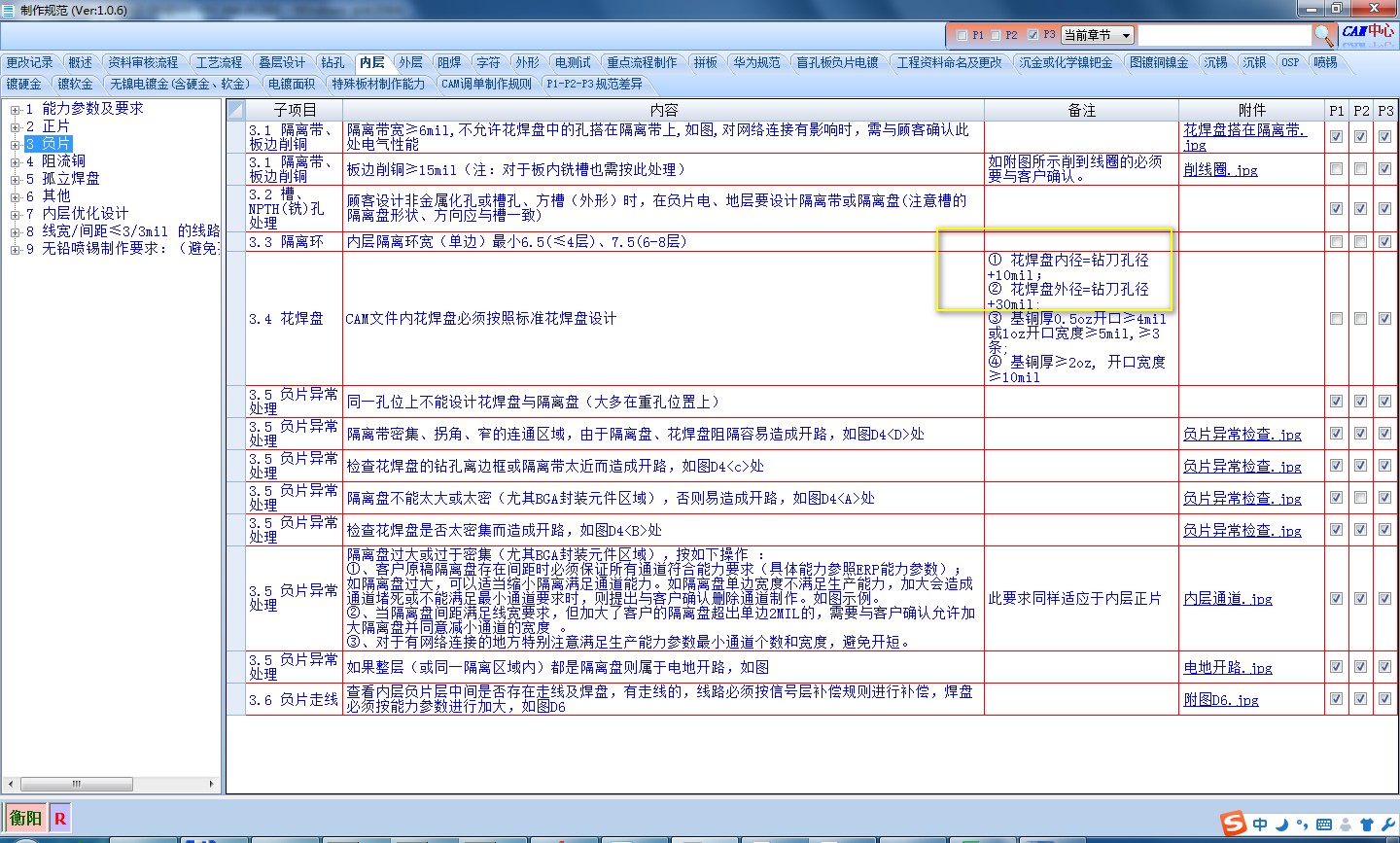Toggle P3 checkbox for row 3.6 负片走线

tap(1384, 698)
